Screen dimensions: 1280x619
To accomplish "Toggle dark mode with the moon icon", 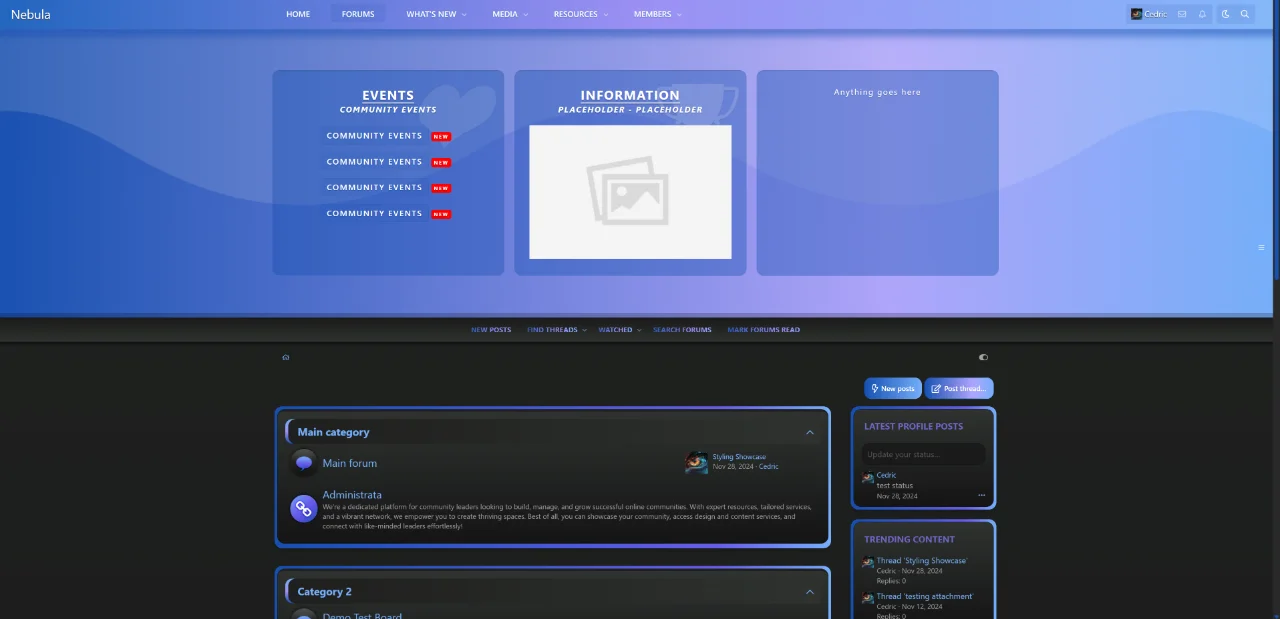I will click(1225, 14).
